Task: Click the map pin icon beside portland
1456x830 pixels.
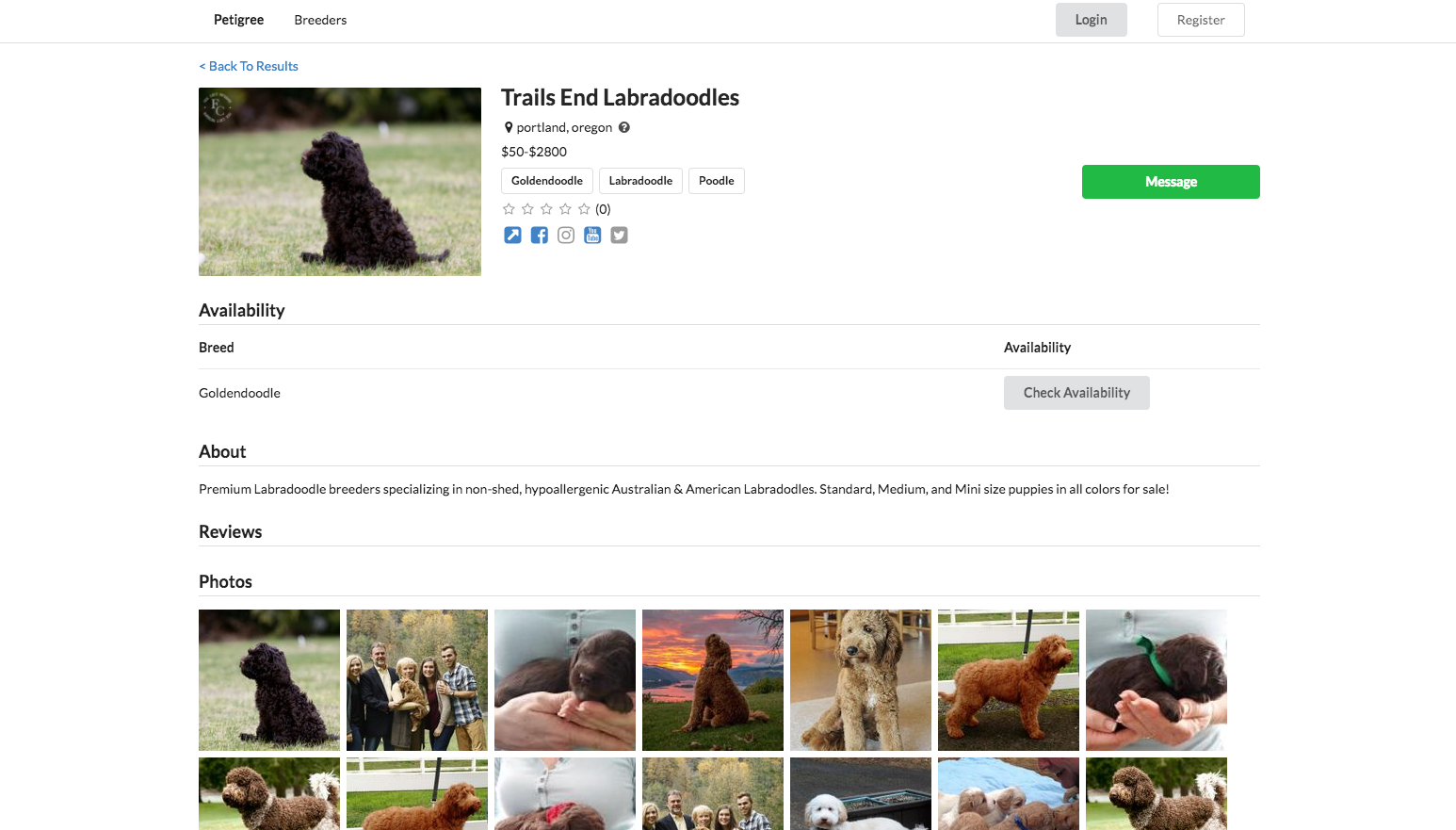Action: click(509, 127)
